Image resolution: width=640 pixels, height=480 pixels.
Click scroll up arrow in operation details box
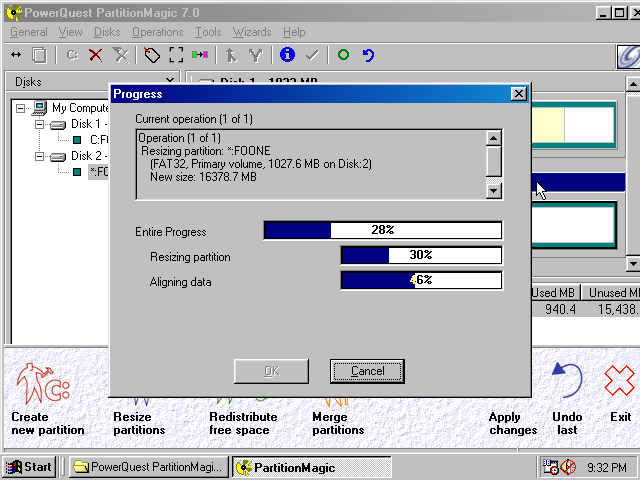click(494, 138)
